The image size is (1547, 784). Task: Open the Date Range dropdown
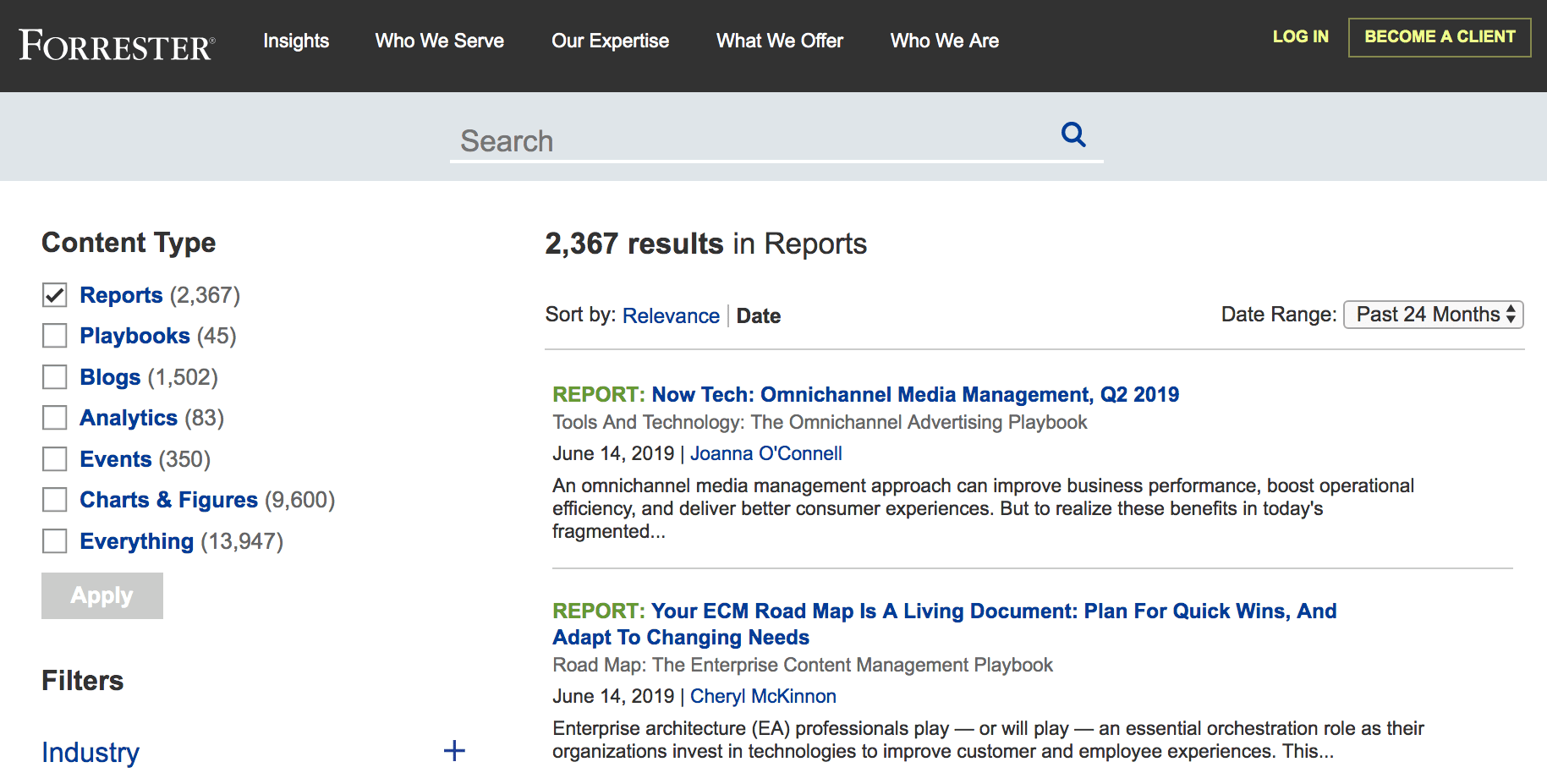[1434, 315]
